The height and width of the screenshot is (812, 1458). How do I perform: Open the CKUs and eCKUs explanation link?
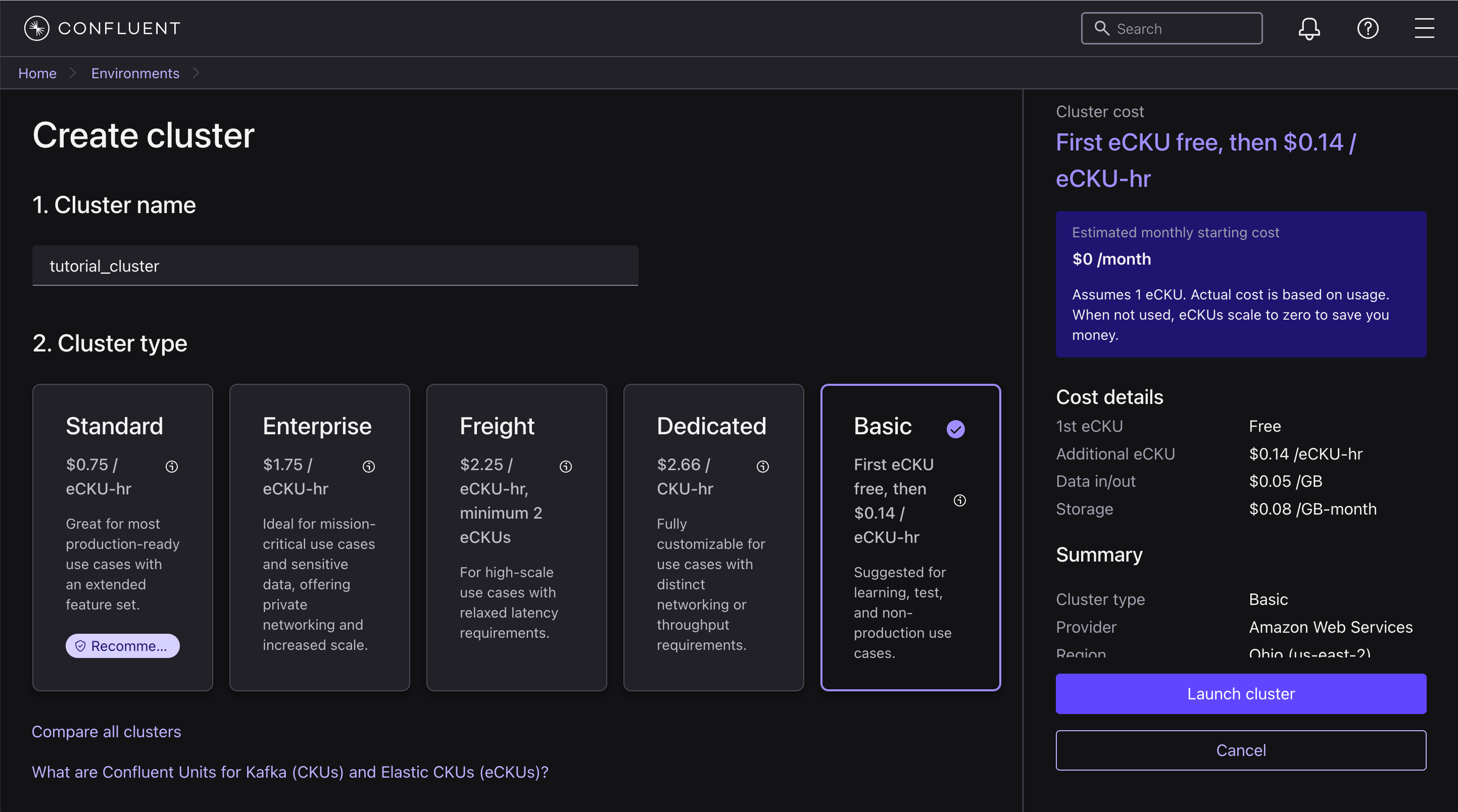click(290, 772)
